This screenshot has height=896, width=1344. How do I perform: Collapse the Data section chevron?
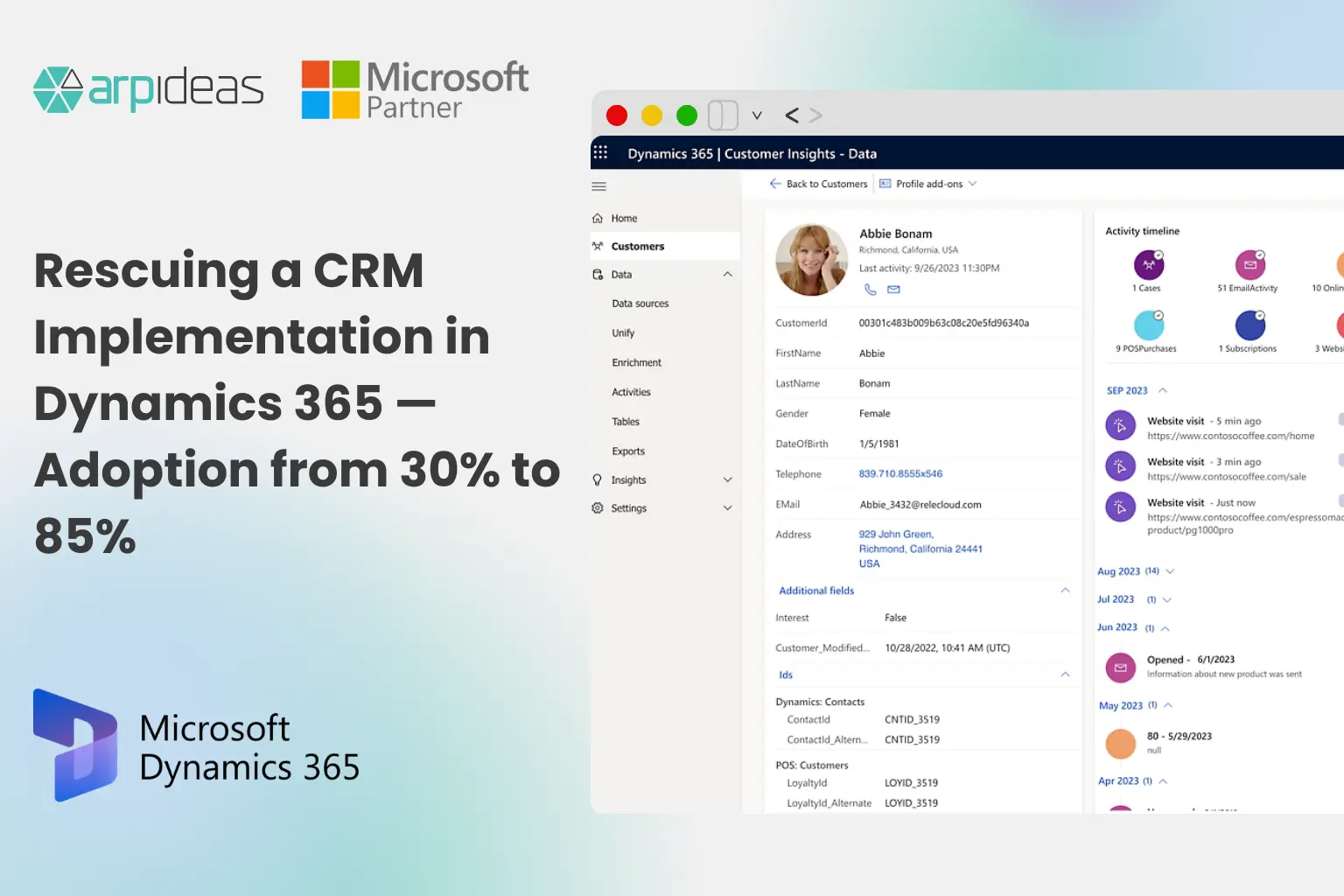click(x=728, y=275)
